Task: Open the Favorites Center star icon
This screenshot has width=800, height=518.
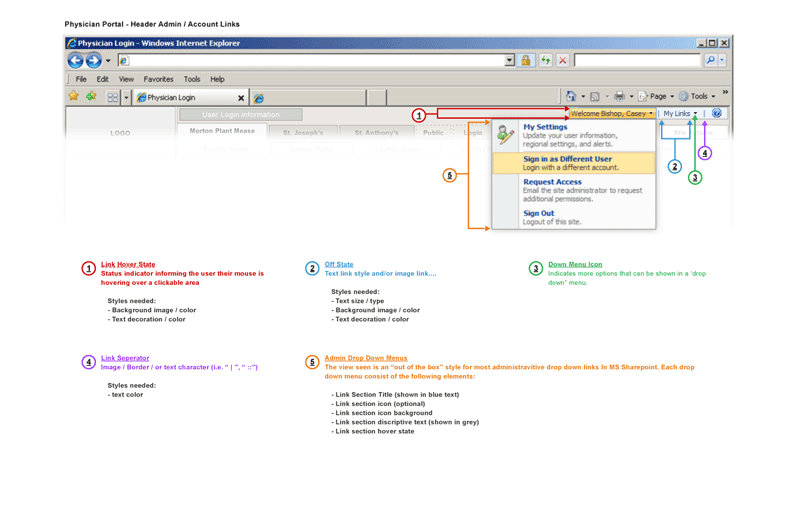Action: click(74, 96)
